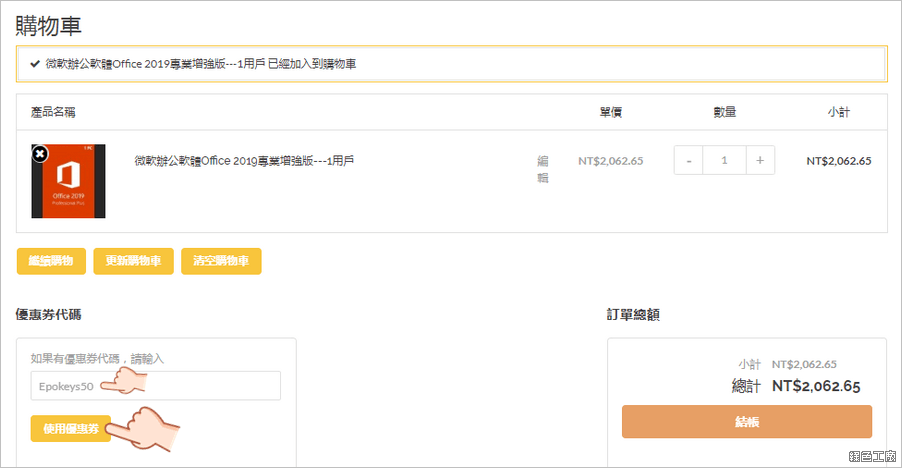Click the 產品名稱 column header

53,112
